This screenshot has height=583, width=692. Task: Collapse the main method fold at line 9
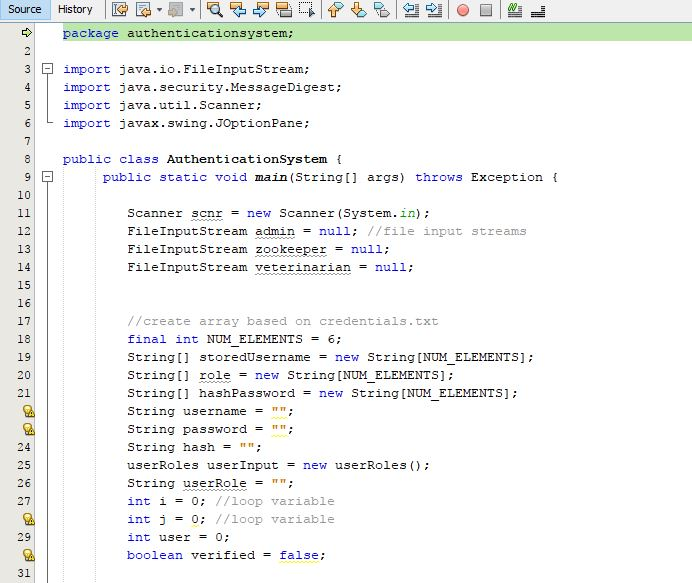click(x=47, y=177)
